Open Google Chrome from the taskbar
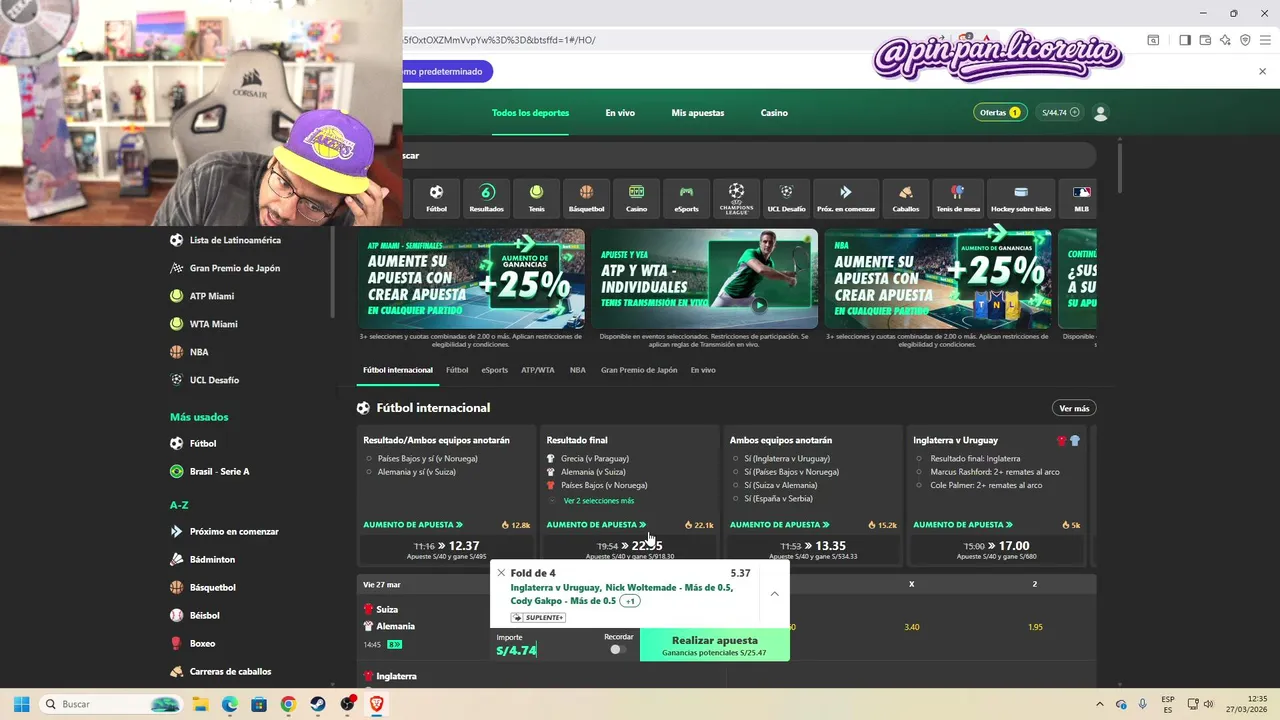This screenshot has width=1280, height=720. (288, 704)
